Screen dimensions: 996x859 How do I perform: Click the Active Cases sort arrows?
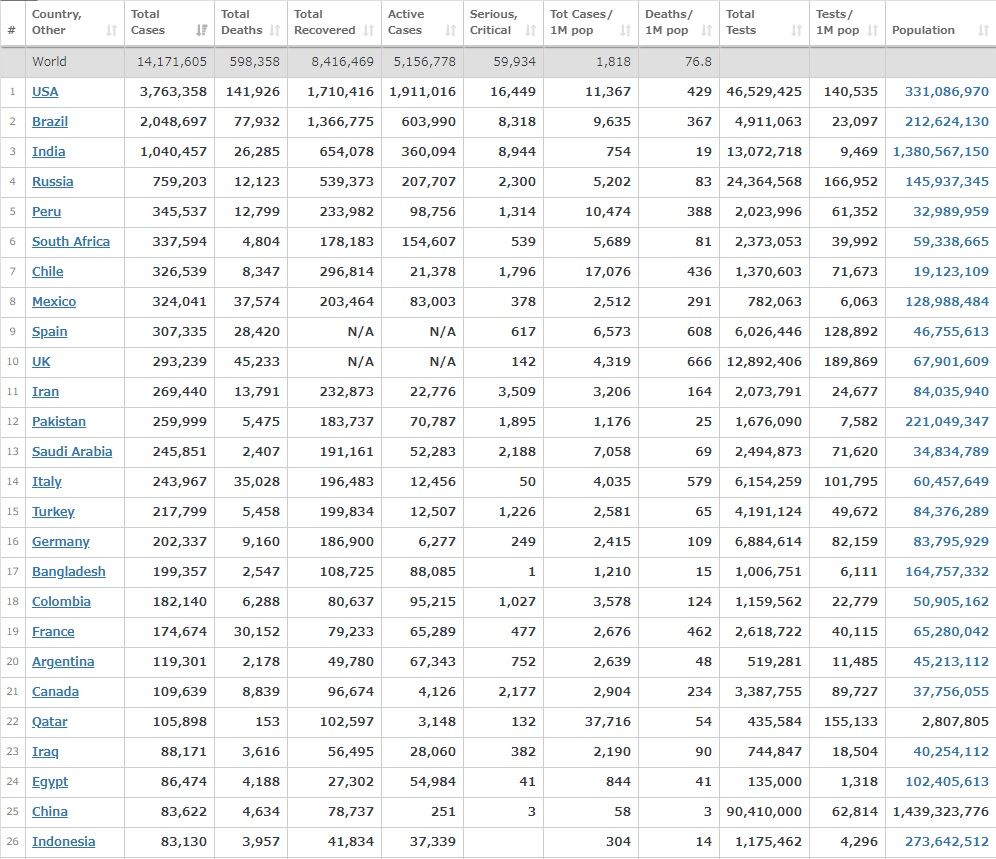[x=450, y=31]
